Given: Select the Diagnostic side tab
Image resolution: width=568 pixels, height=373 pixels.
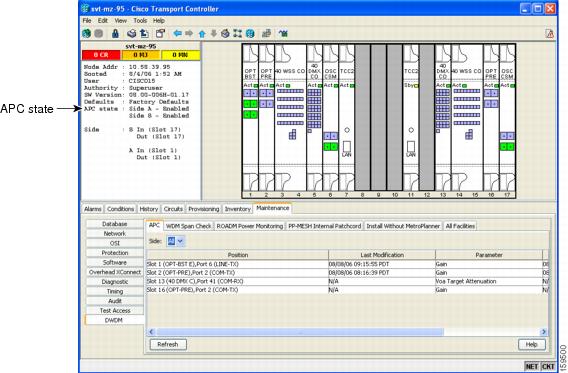Looking at the screenshot, I should point(114,282).
